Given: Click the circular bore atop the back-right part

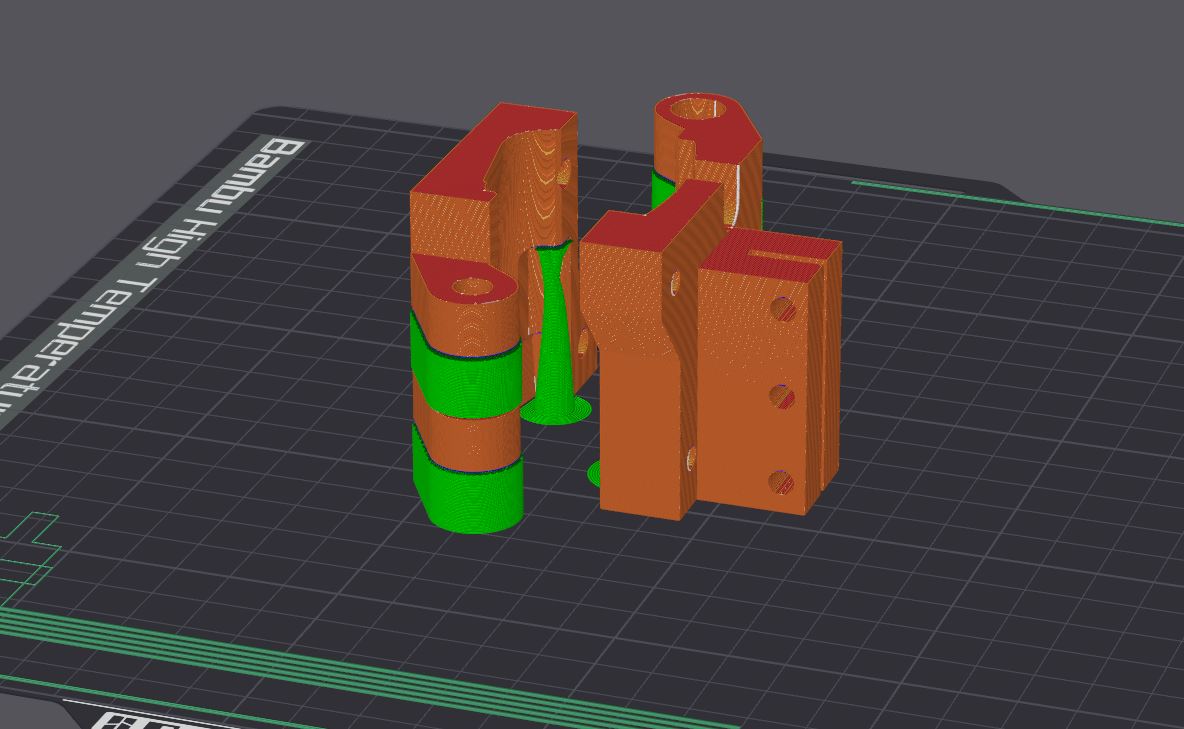Looking at the screenshot, I should (695, 109).
